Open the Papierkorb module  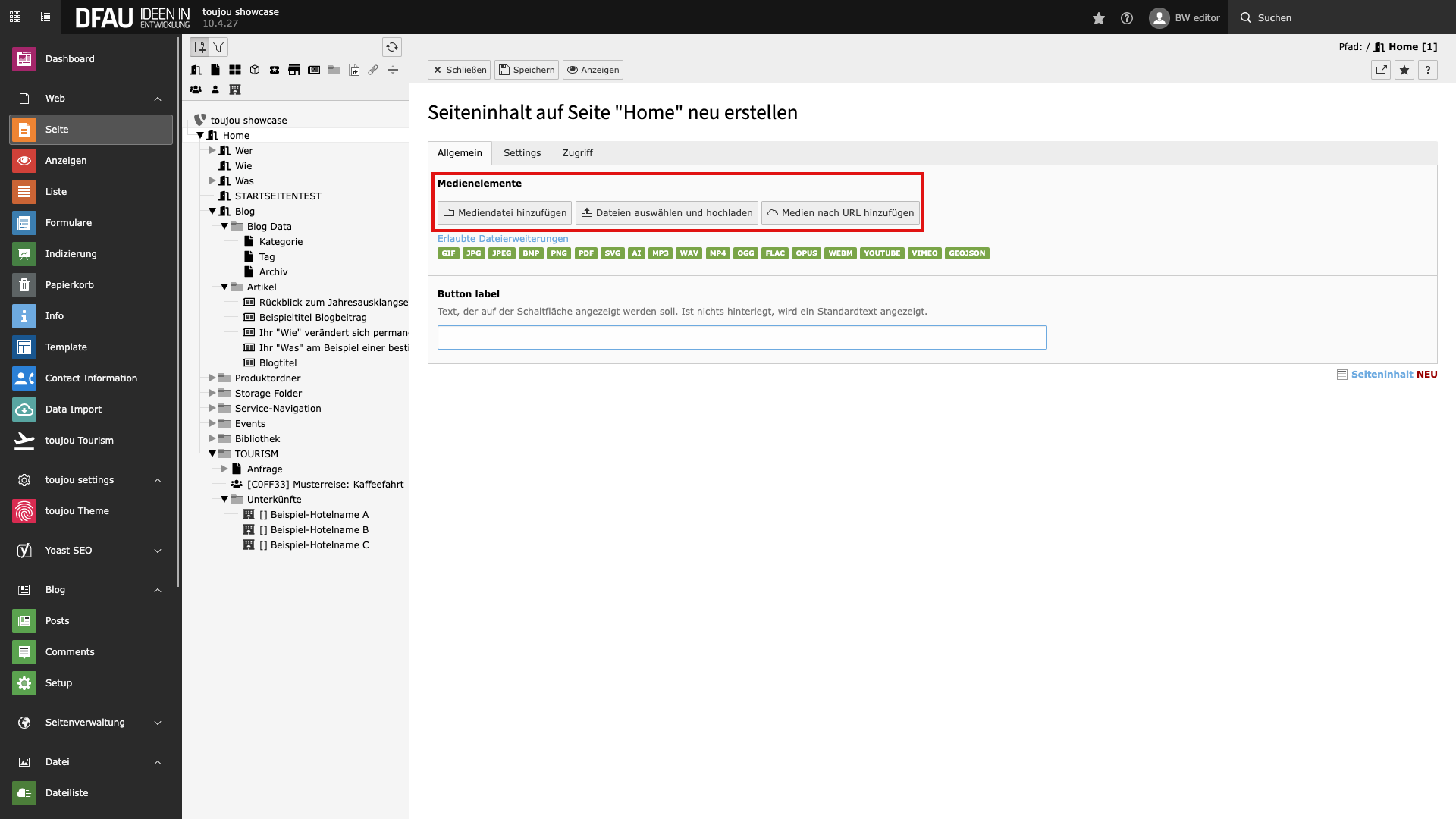click(x=69, y=285)
